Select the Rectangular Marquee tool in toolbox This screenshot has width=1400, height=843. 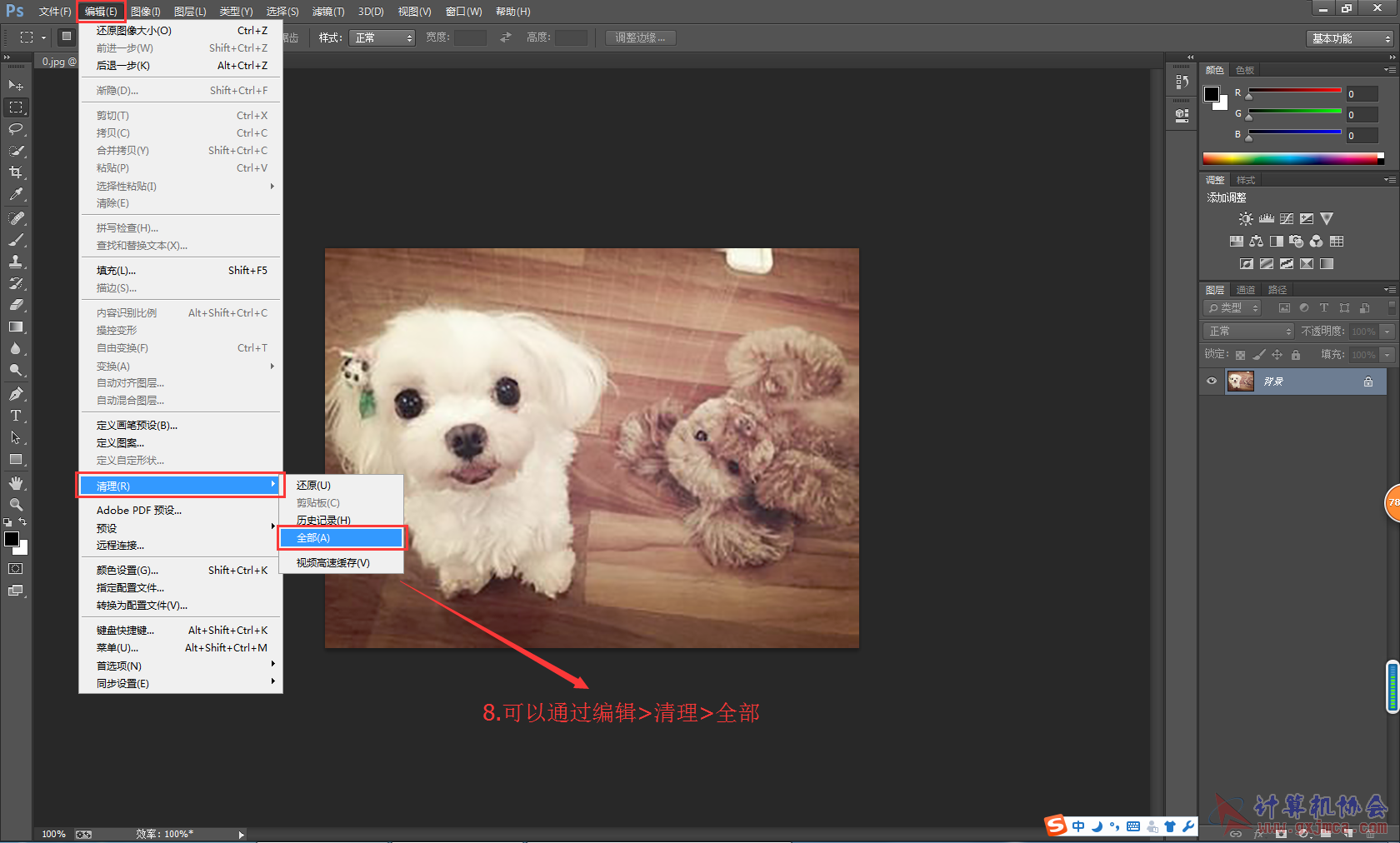tap(16, 107)
